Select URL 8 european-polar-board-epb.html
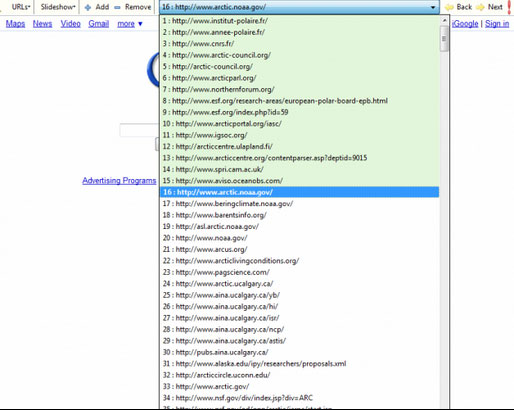This screenshot has width=514, height=410. (x=299, y=101)
